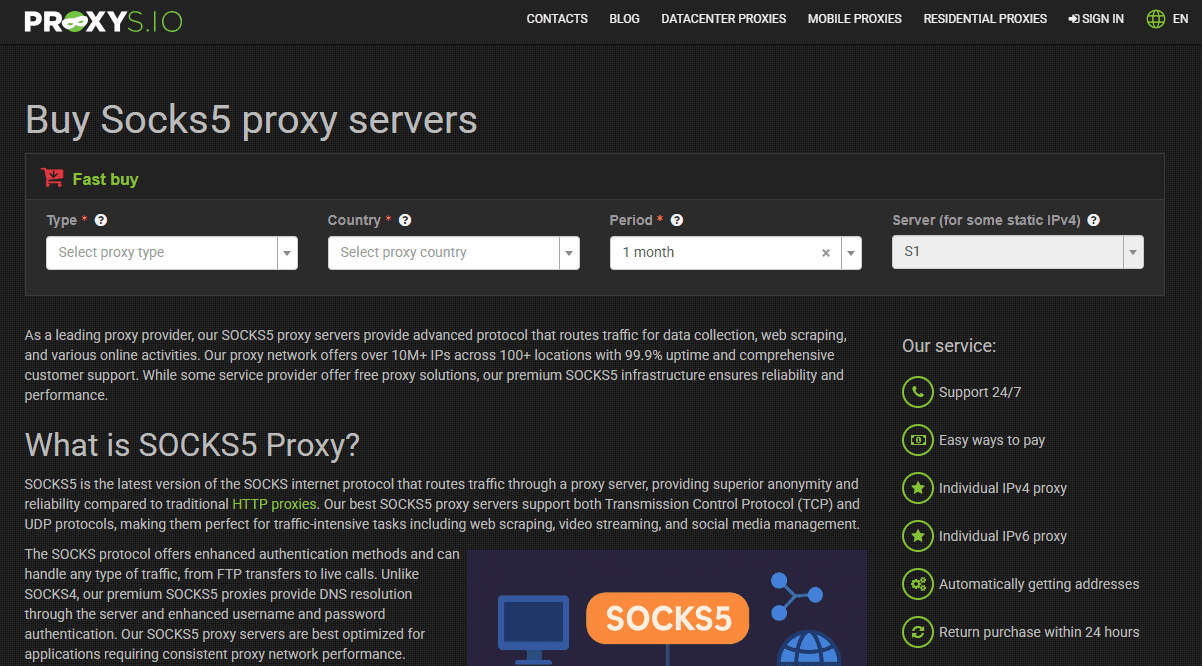Click the Proxys.io logo
The width and height of the screenshot is (1202, 666).
coord(103,21)
